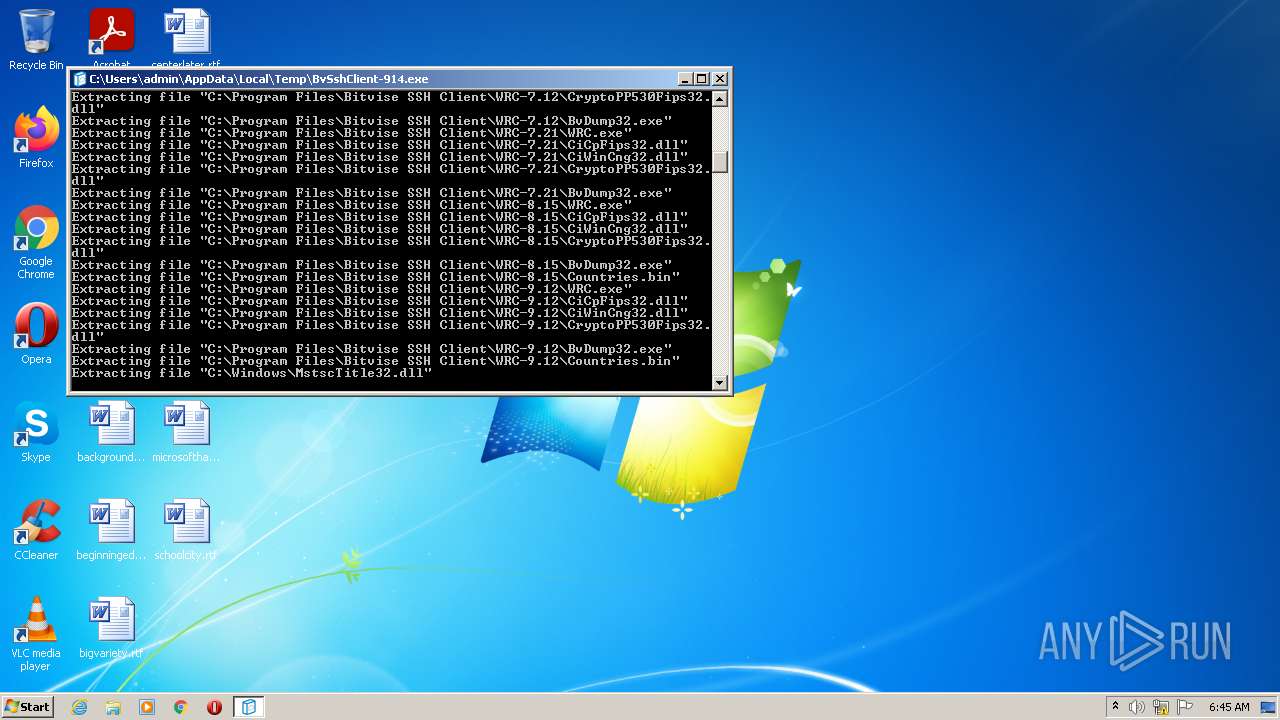Image resolution: width=1280 pixels, height=720 pixels.
Task: Open the Acrobat Reader desktop shortcut
Action: [x=111, y=38]
